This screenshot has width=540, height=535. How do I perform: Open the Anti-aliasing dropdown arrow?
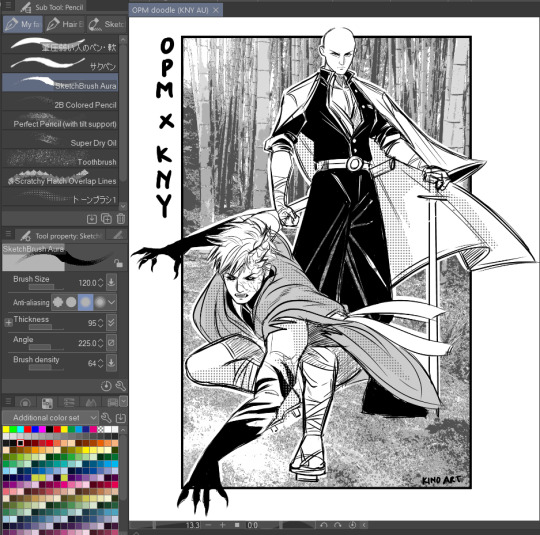click(x=112, y=302)
